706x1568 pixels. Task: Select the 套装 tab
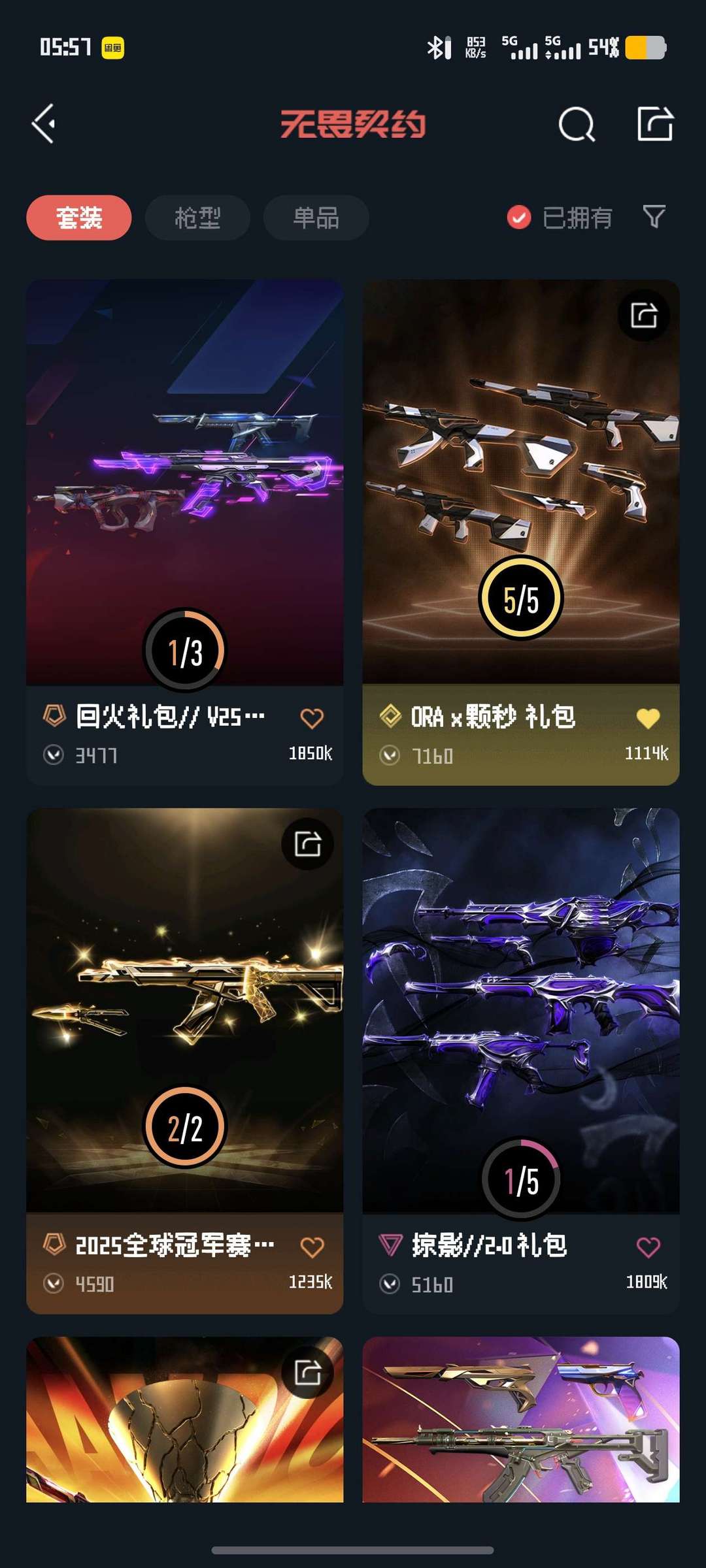(79, 218)
